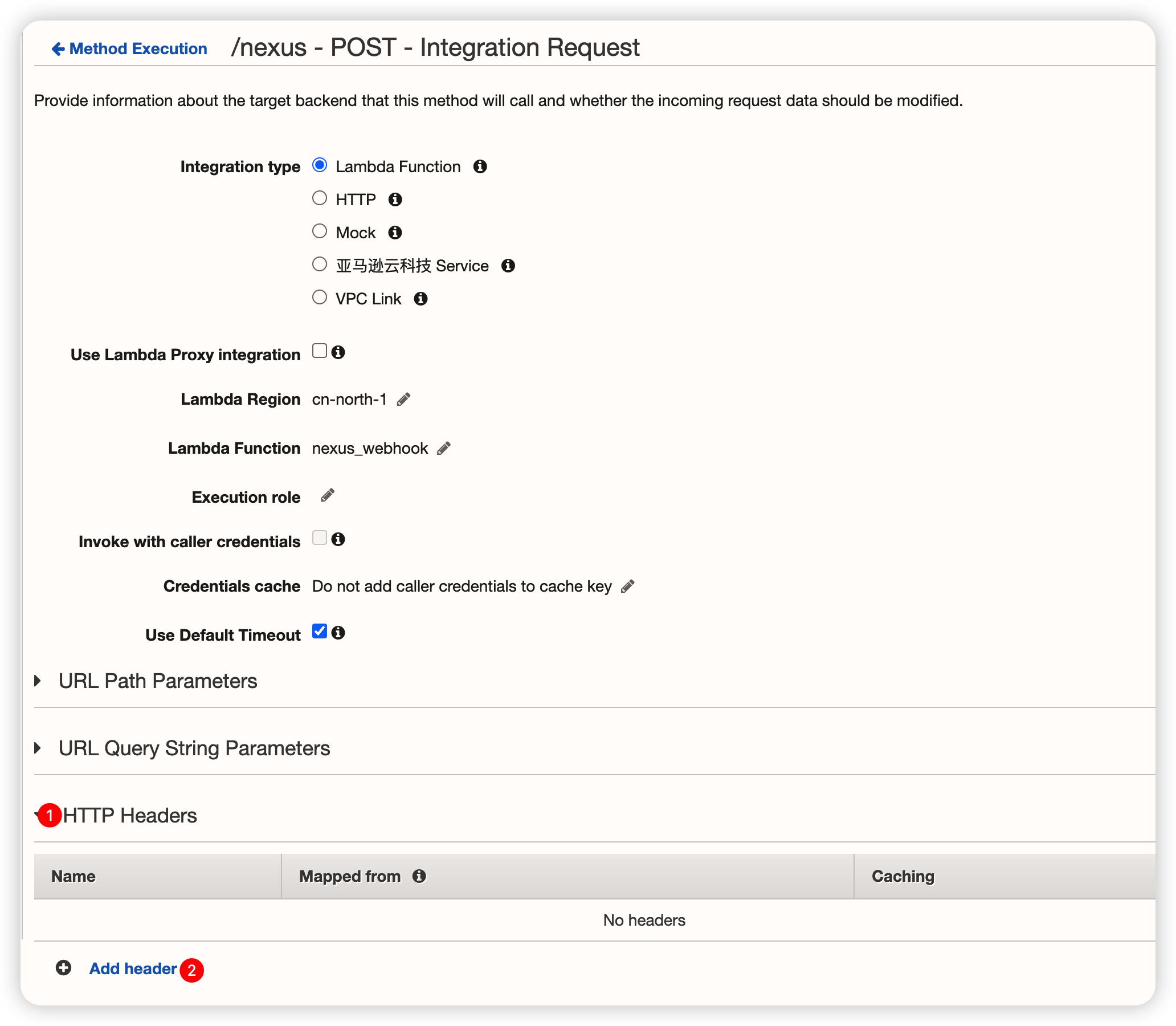The width and height of the screenshot is (1176, 1026).
Task: Click the Add header link
Action: pos(133,968)
